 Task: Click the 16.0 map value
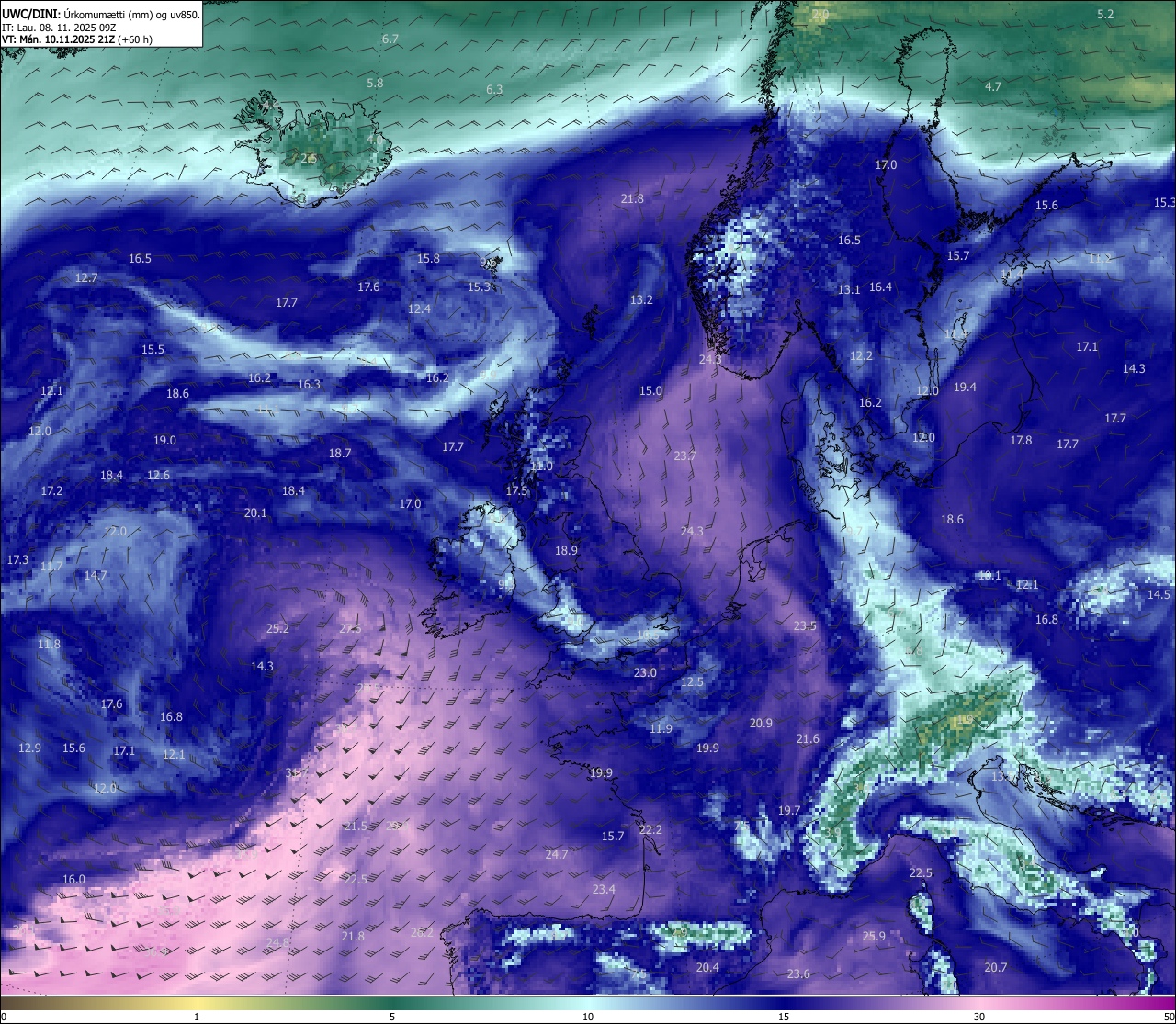coord(73,880)
